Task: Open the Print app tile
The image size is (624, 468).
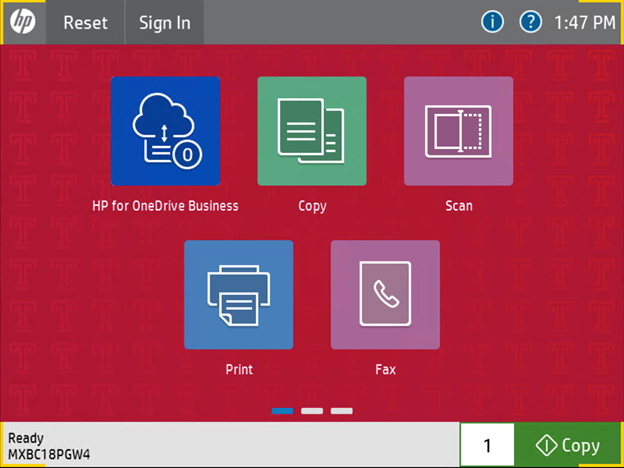Action: click(238, 294)
